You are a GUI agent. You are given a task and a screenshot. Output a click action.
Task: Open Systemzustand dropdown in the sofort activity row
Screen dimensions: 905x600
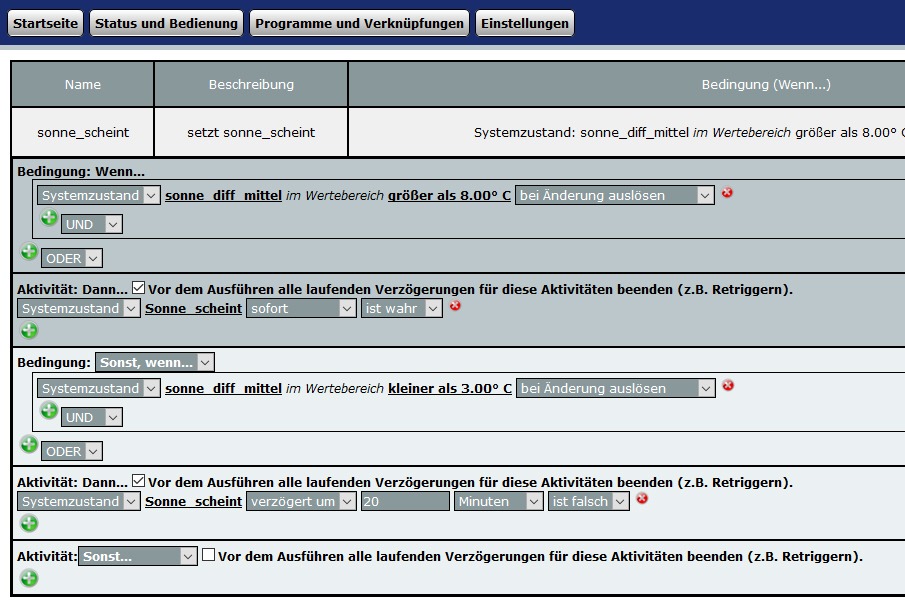(x=78, y=308)
